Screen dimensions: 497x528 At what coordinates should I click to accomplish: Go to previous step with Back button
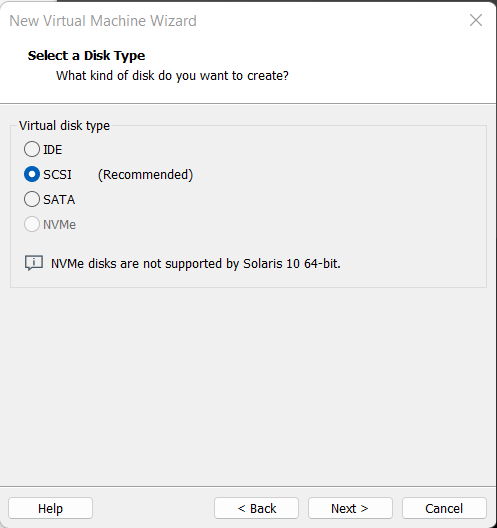pyautogui.click(x=256, y=508)
